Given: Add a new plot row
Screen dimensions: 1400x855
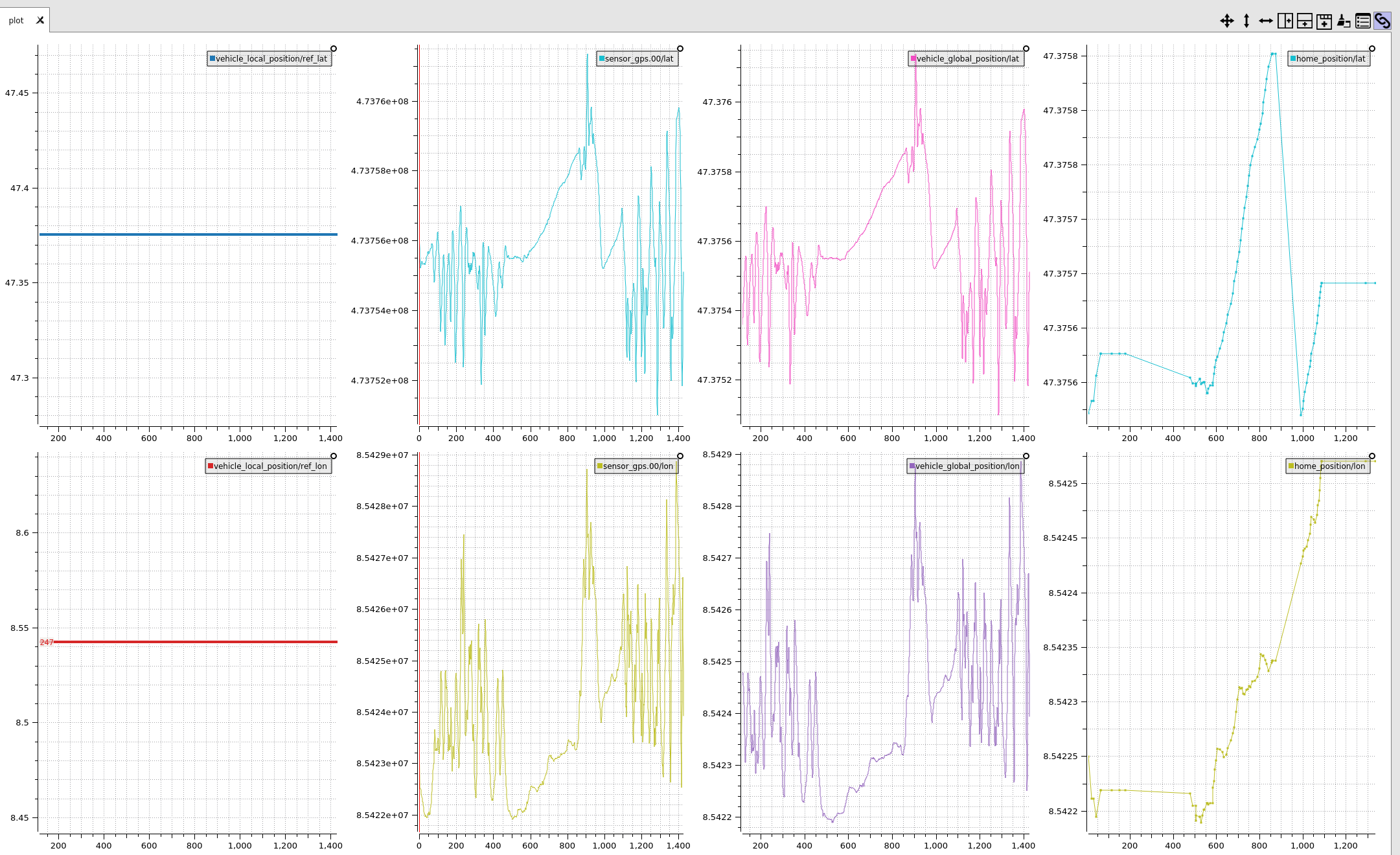Looking at the screenshot, I should click(1305, 21).
